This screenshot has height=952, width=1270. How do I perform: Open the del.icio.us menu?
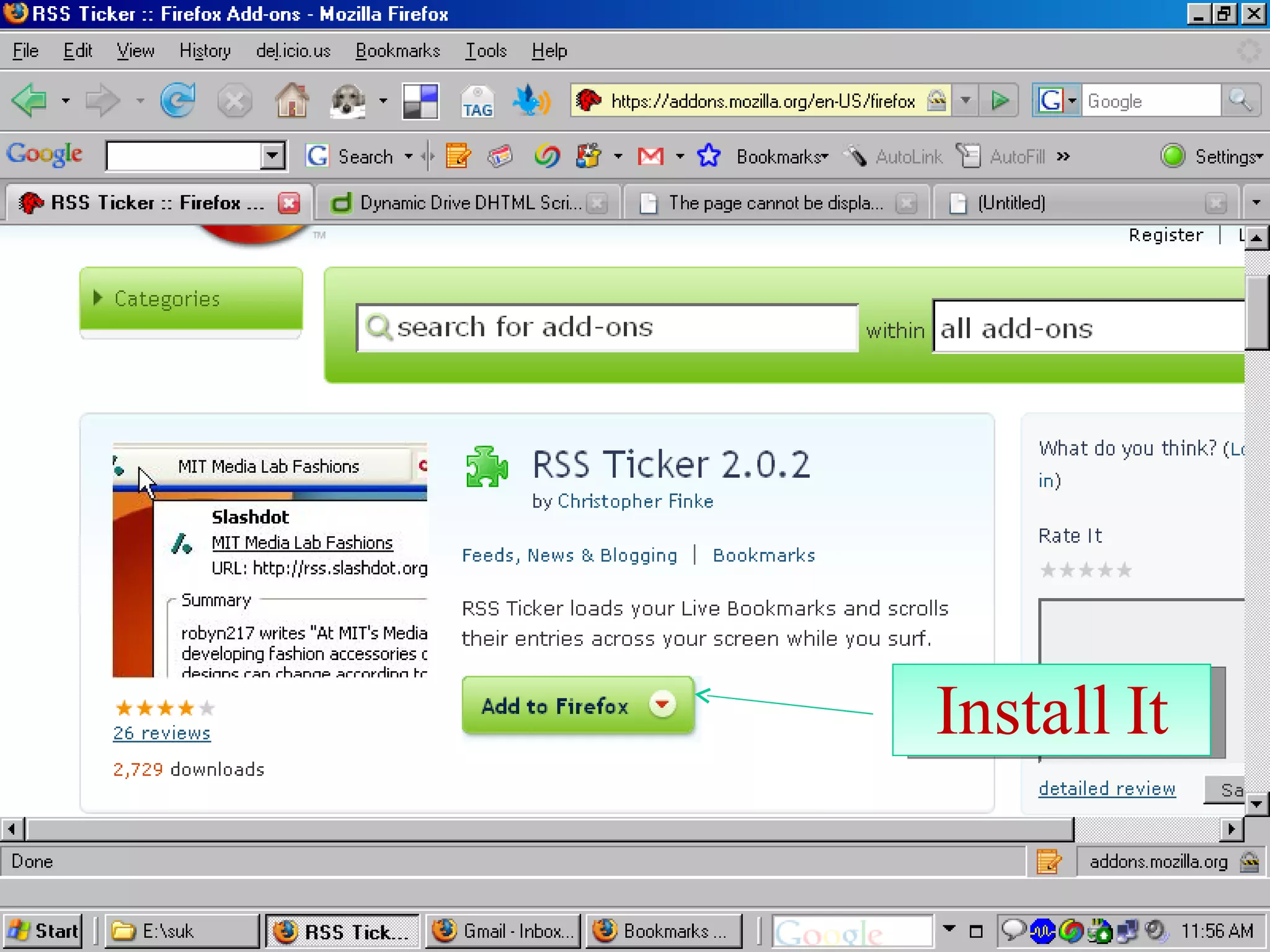293,51
